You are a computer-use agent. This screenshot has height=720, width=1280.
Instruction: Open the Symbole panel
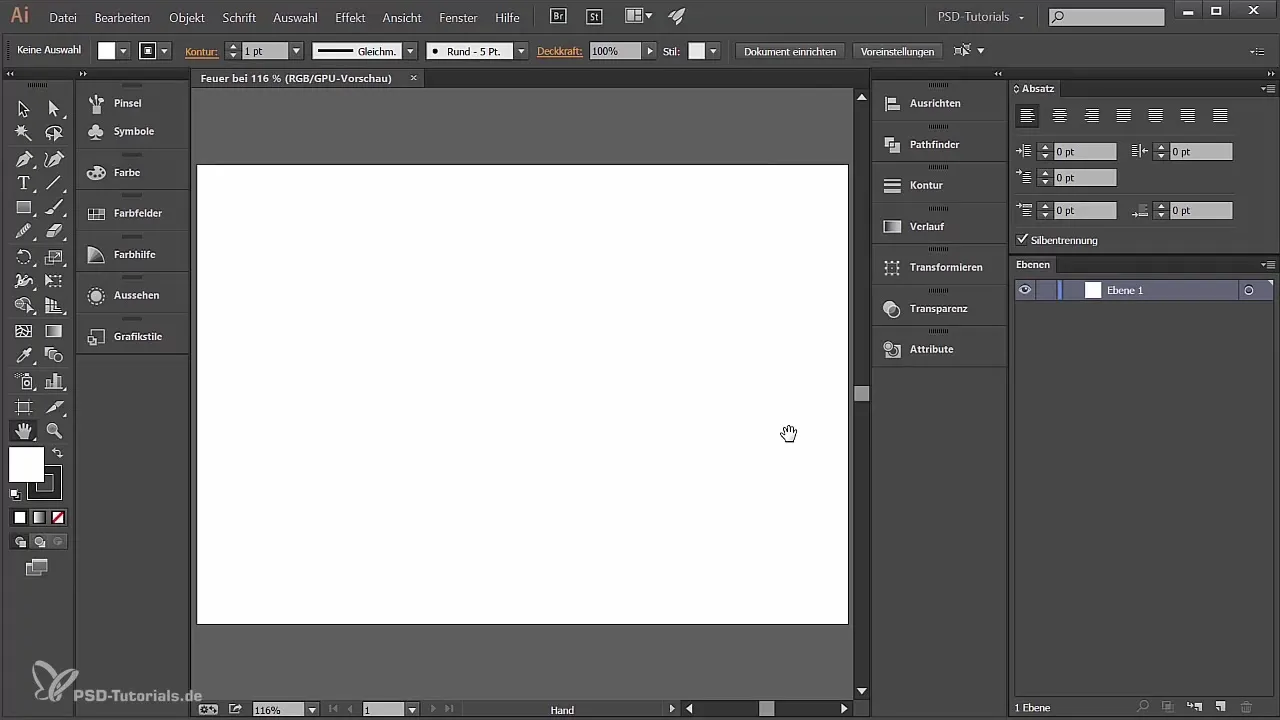[x=132, y=131]
